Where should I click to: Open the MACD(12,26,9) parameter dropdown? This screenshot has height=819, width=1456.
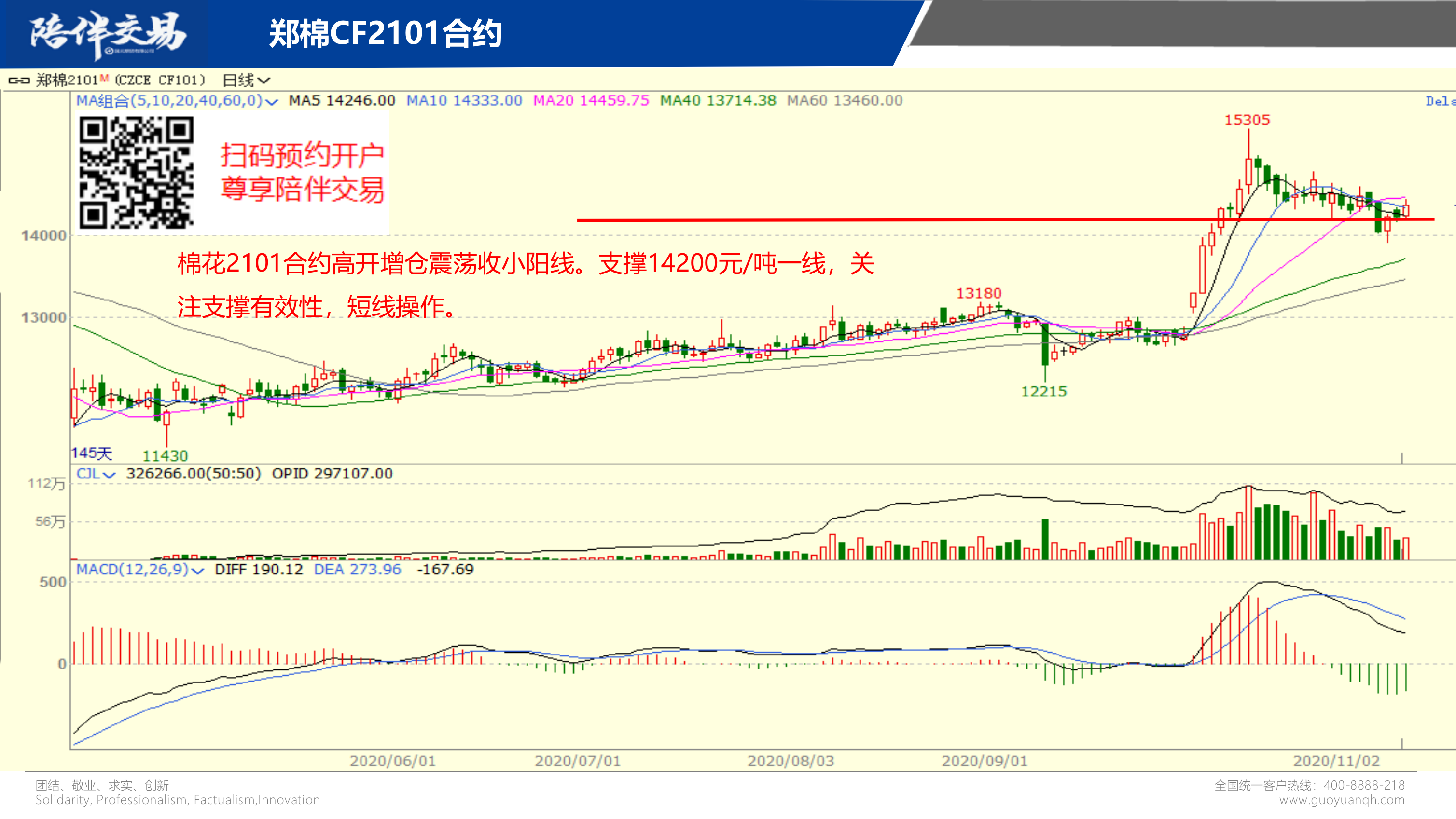point(197,571)
